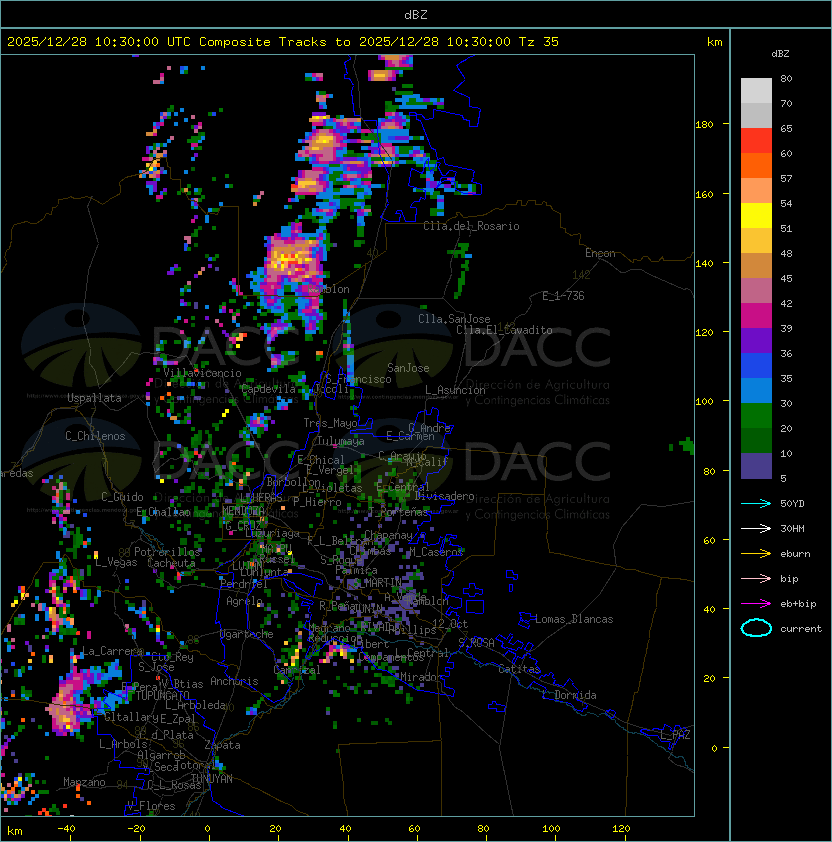
Task: Click the 'eb+bip' legend label
Action: click(798, 604)
